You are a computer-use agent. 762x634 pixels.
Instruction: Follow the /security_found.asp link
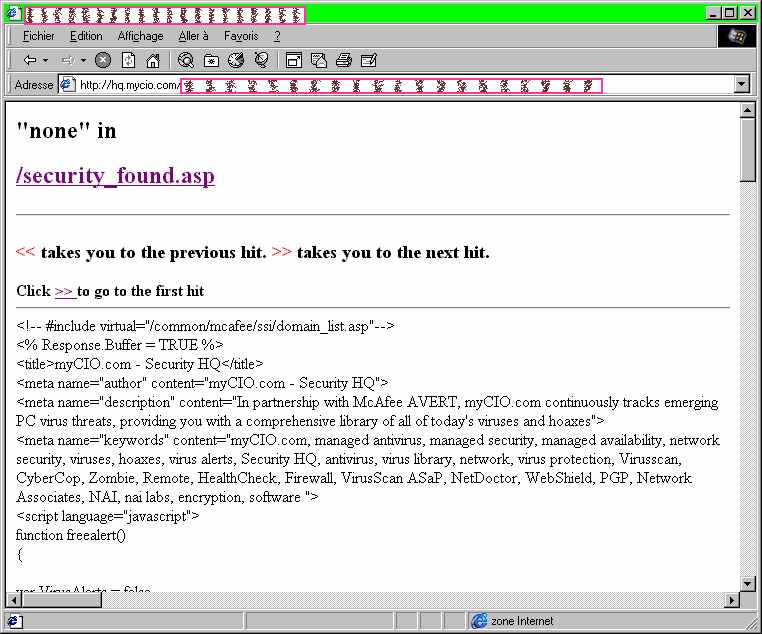click(115, 175)
